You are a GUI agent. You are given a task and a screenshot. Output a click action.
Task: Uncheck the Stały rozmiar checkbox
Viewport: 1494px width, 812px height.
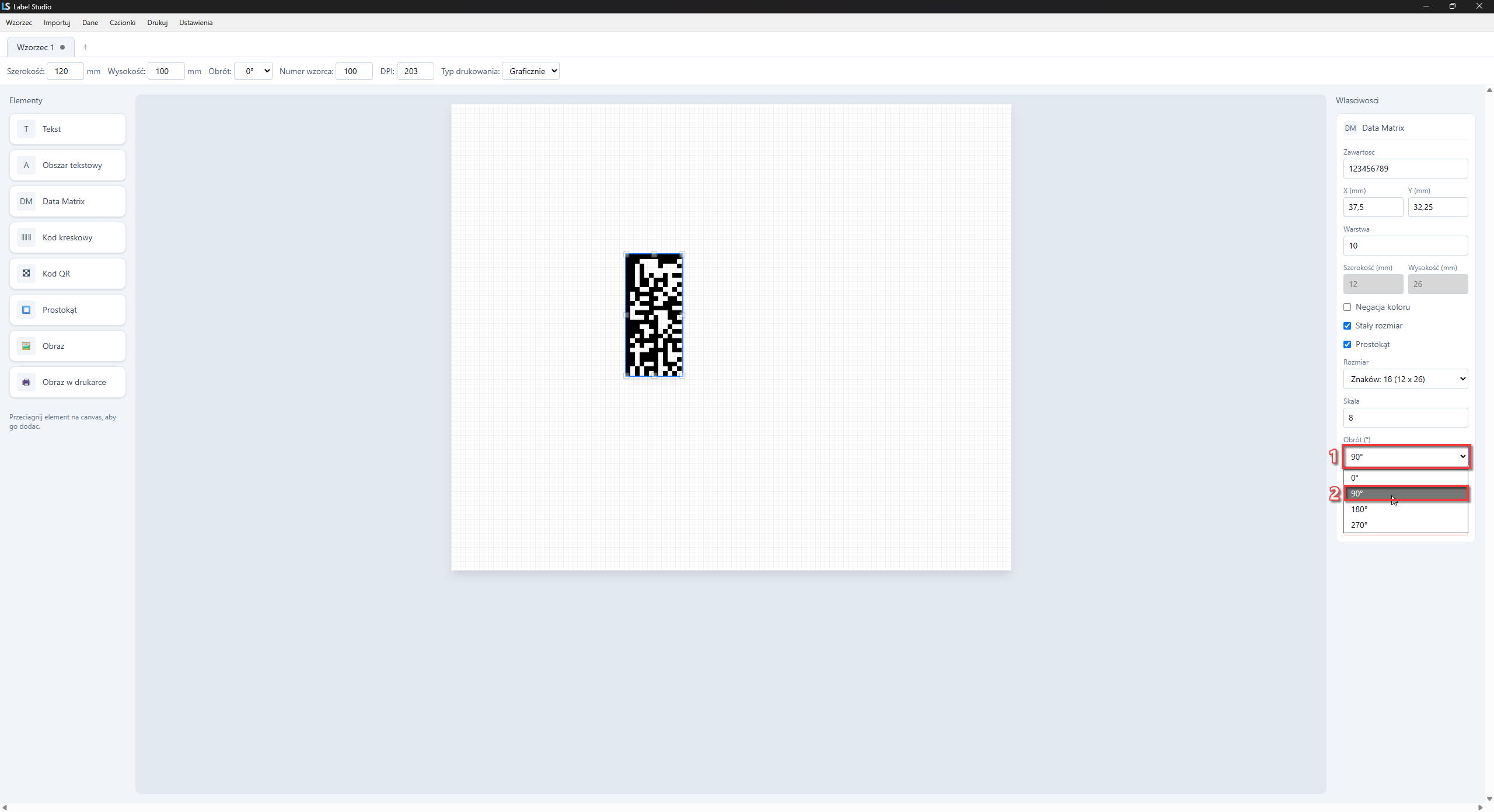click(1347, 325)
